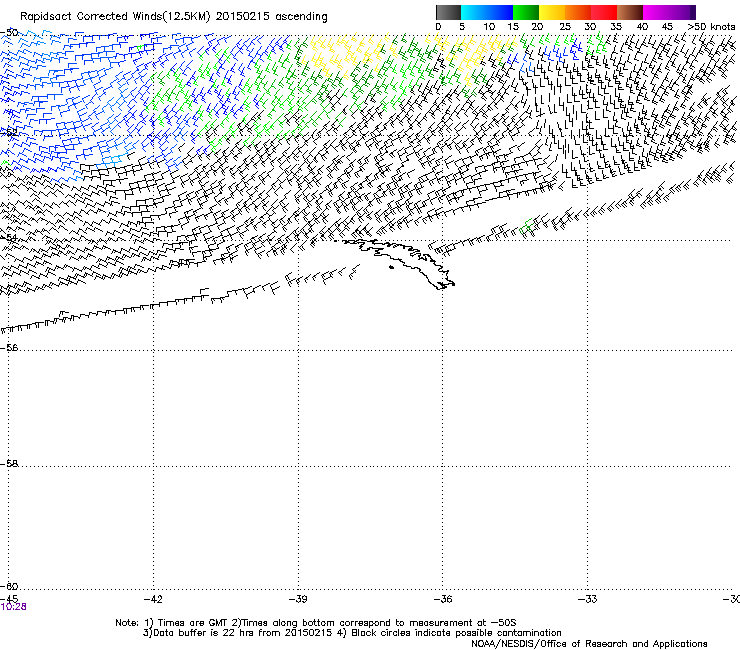Click the NOAA/NESDIS credit text
740x650 pixels.
589,644
